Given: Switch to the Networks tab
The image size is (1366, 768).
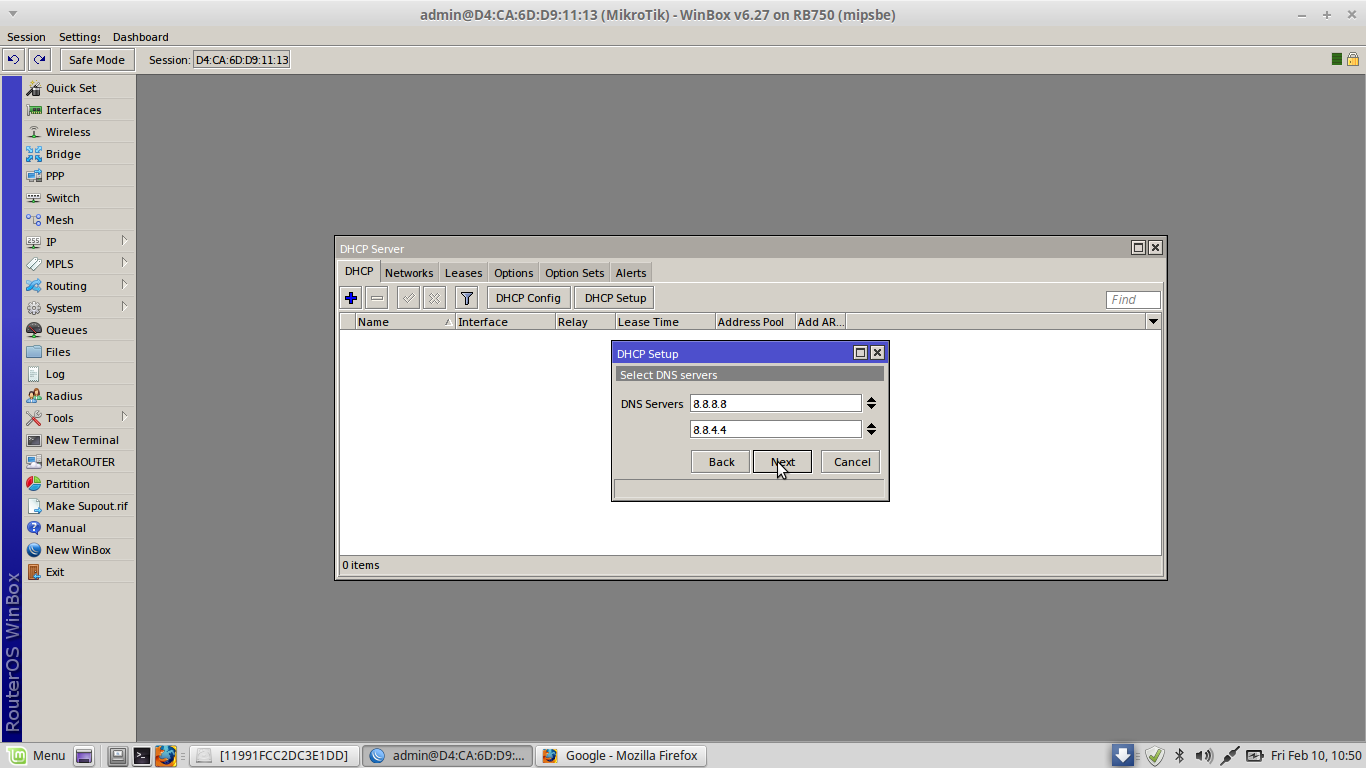Looking at the screenshot, I should [x=409, y=273].
